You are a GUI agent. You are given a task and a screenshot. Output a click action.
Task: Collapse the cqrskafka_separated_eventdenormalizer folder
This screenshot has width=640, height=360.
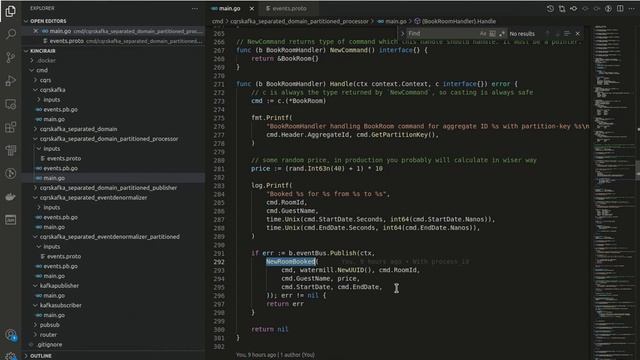click(36, 198)
